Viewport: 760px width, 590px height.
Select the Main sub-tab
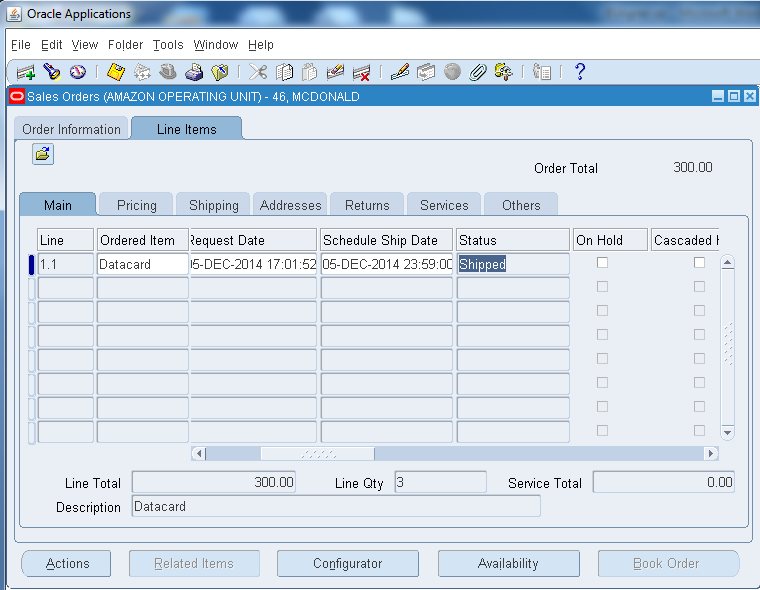(x=58, y=205)
